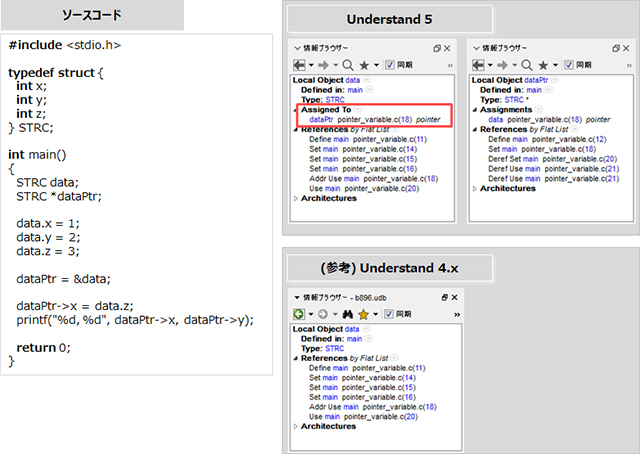Click forward arrow in Understand 5 data panel

pyautogui.click(x=324, y=65)
